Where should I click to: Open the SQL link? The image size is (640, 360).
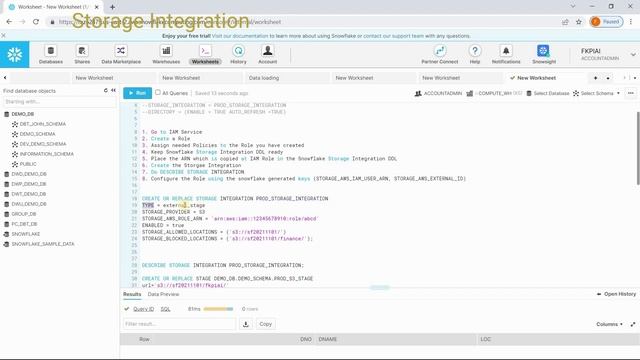pyautogui.click(x=165, y=309)
